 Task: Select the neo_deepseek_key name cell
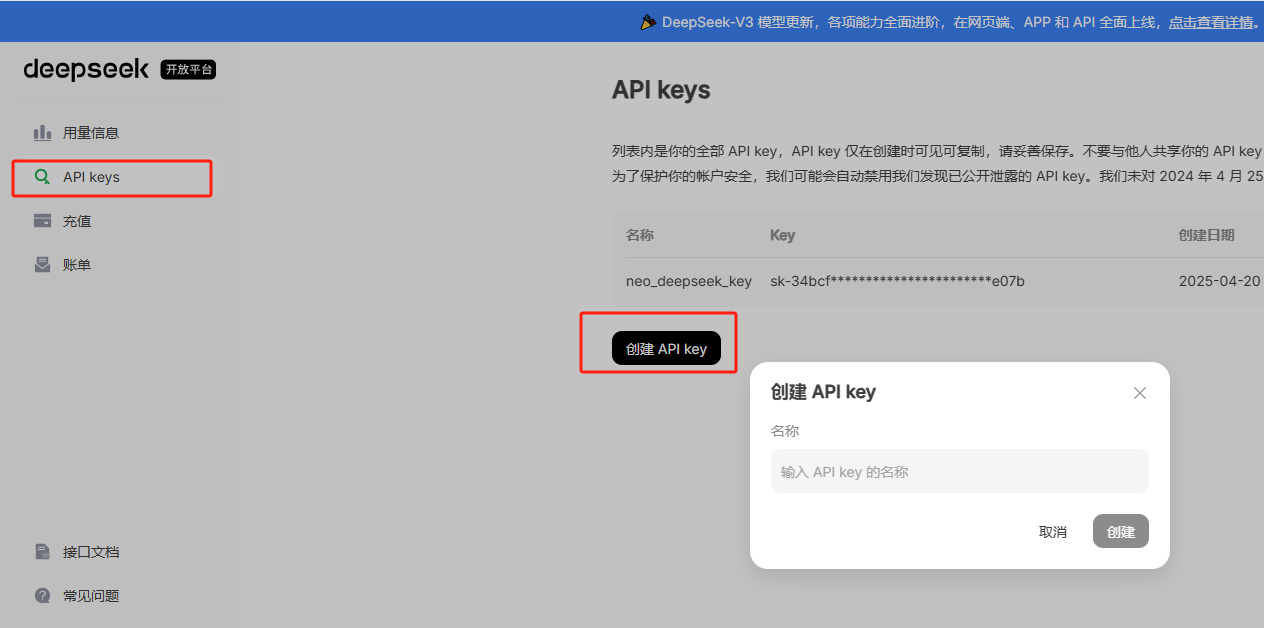click(689, 281)
